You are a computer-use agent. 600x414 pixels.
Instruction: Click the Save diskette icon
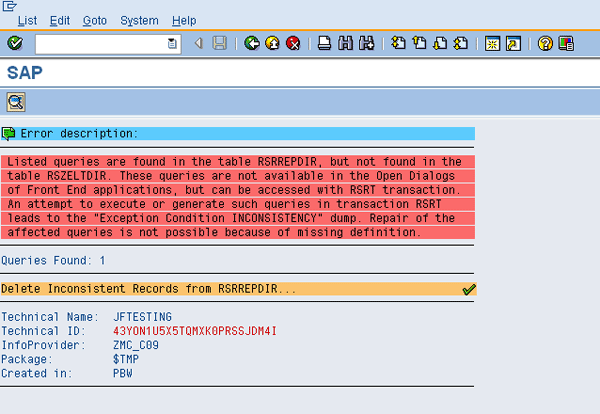pos(220,43)
